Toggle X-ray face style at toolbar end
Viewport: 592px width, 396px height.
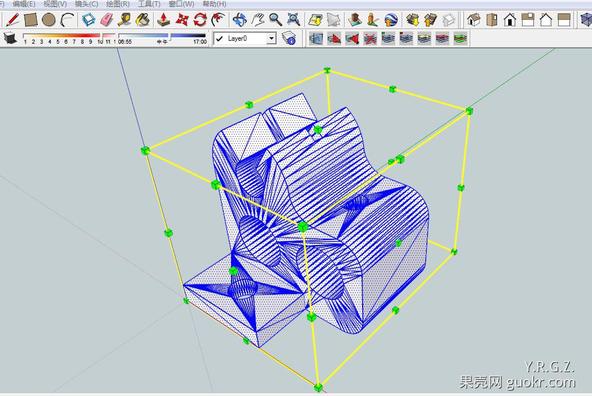pos(586,20)
